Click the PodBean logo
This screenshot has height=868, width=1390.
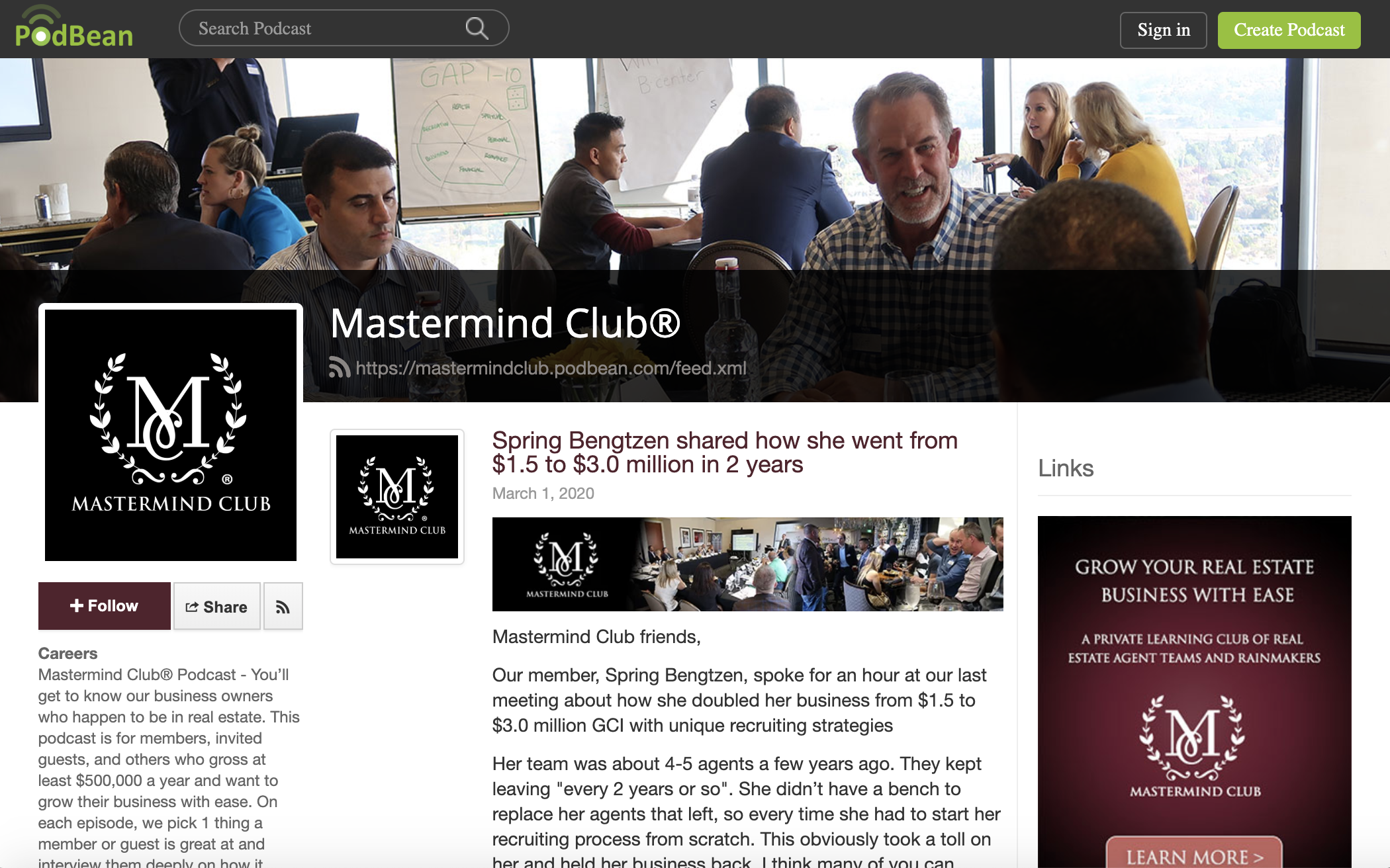point(73,28)
